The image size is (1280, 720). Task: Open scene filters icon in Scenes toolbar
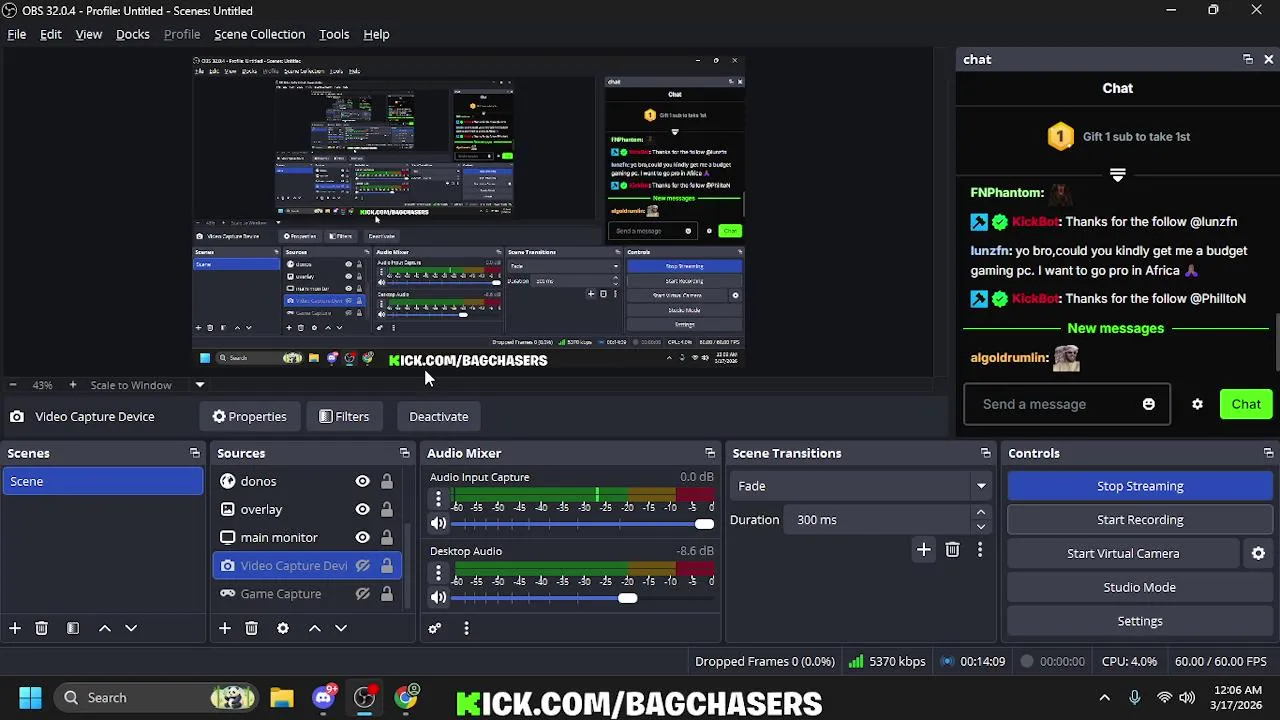(73, 628)
